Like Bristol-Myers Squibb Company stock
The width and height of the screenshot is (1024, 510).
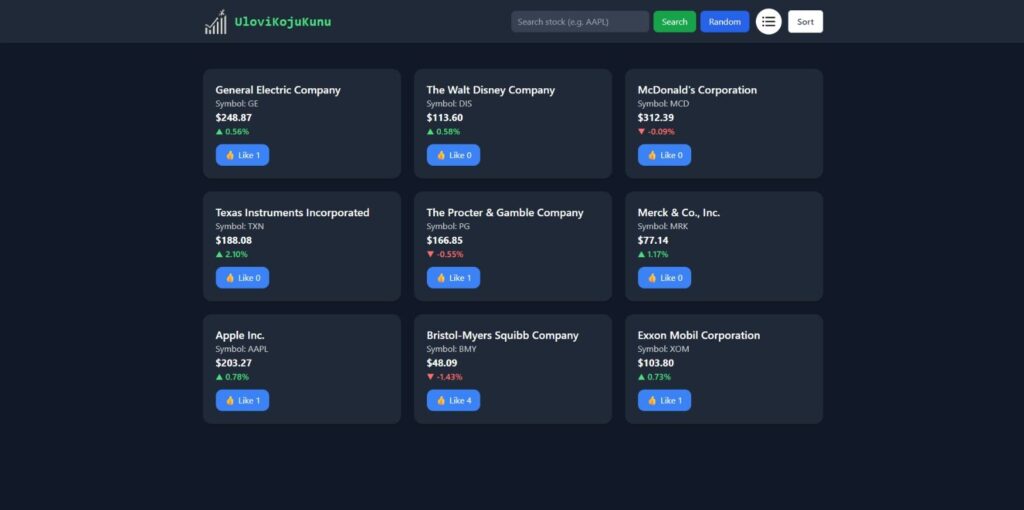[453, 401]
